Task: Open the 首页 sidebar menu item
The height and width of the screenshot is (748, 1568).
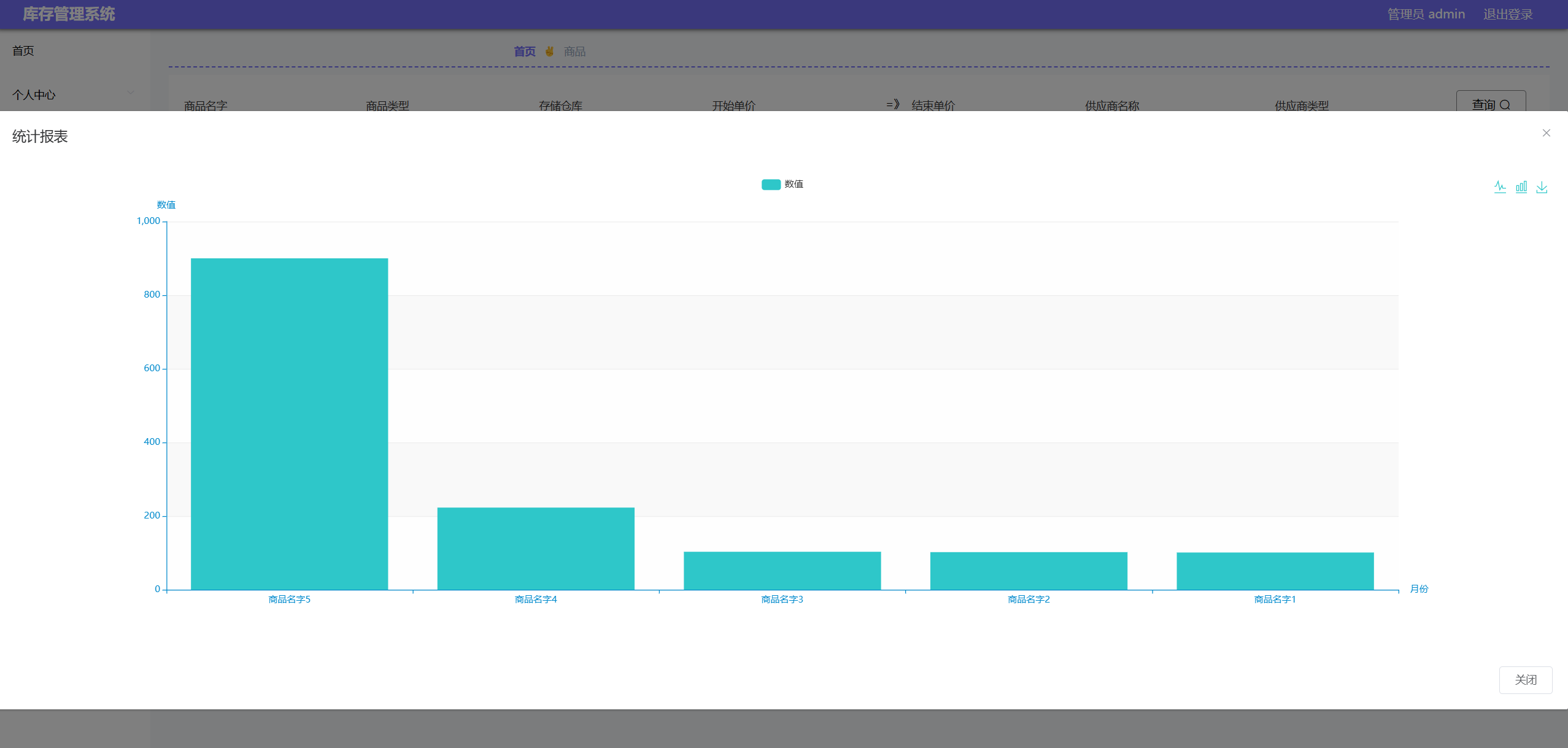Action: point(23,51)
